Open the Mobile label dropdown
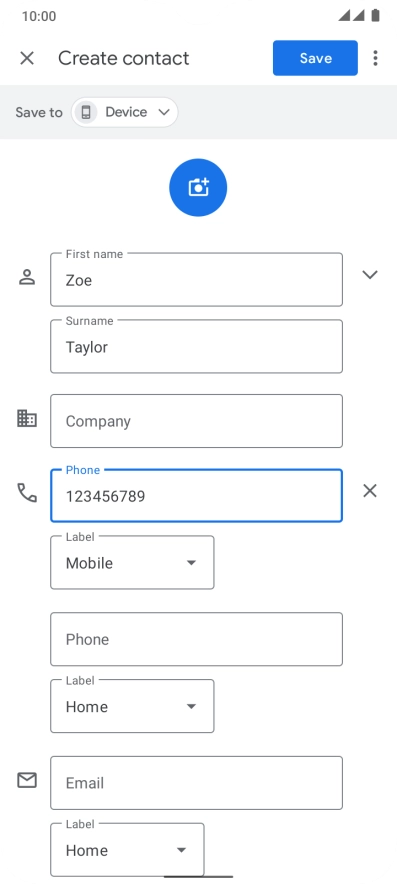The height and width of the screenshot is (884, 397). (133, 563)
